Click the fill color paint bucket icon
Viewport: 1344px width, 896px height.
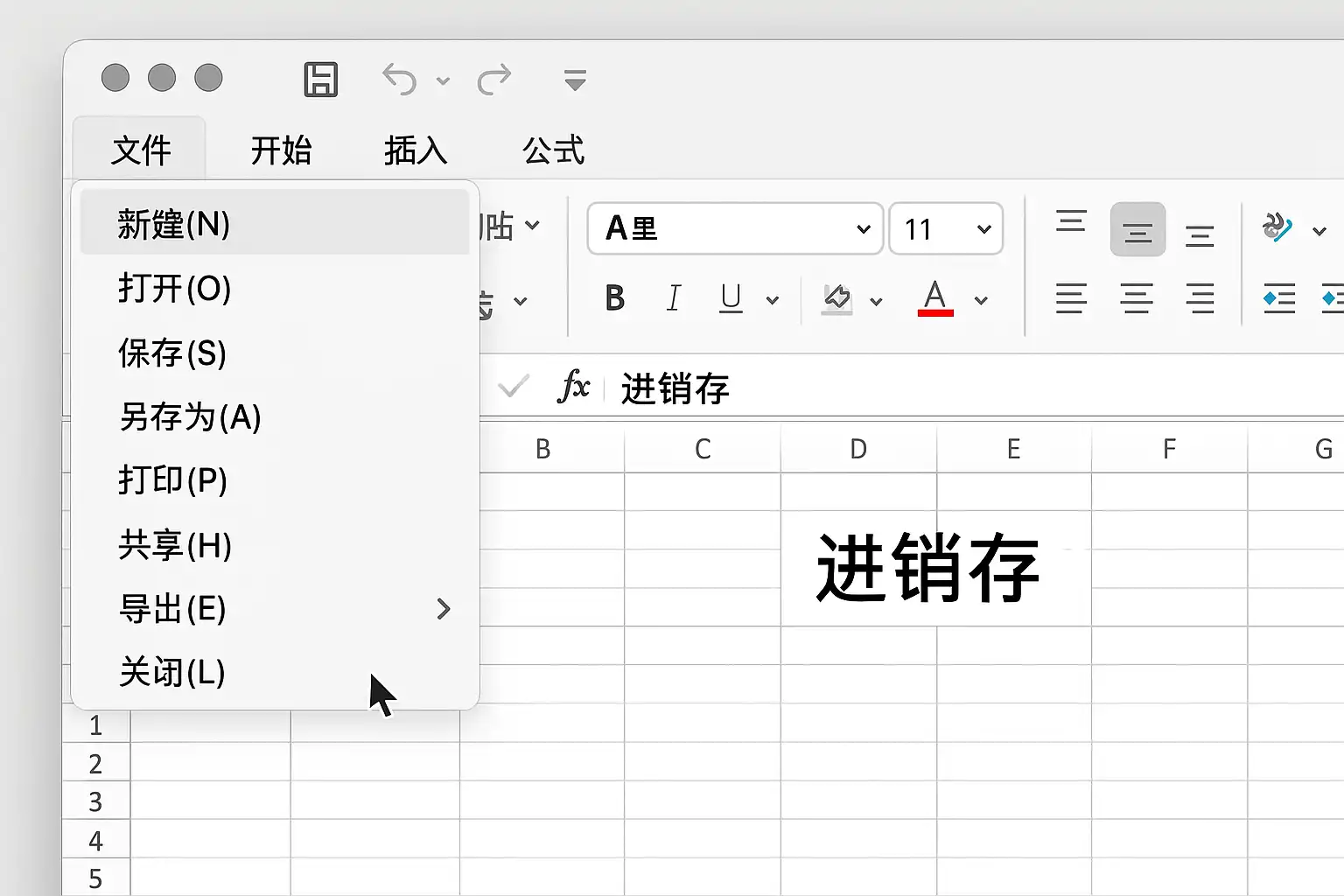[x=837, y=299]
